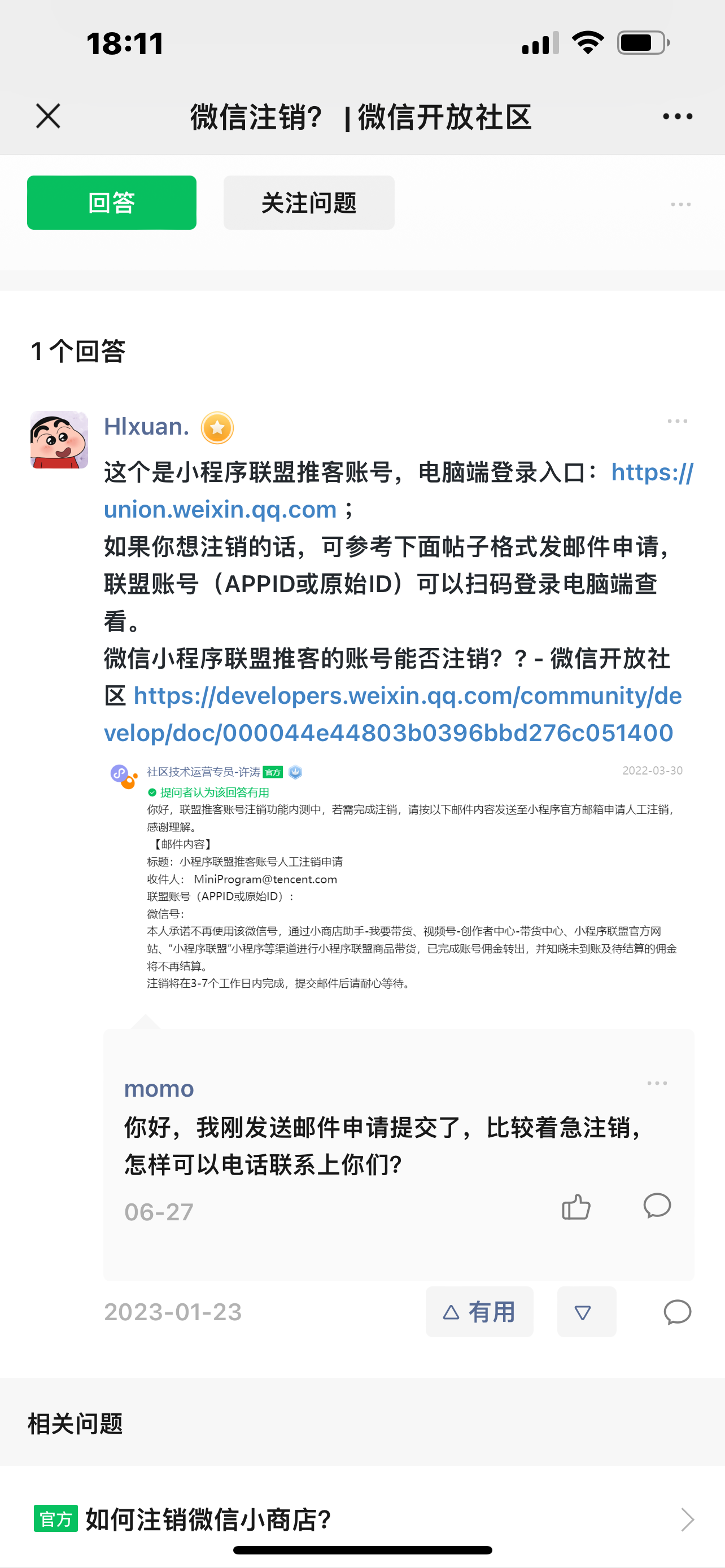
Task: Open momo's user profile
Action: (159, 1088)
